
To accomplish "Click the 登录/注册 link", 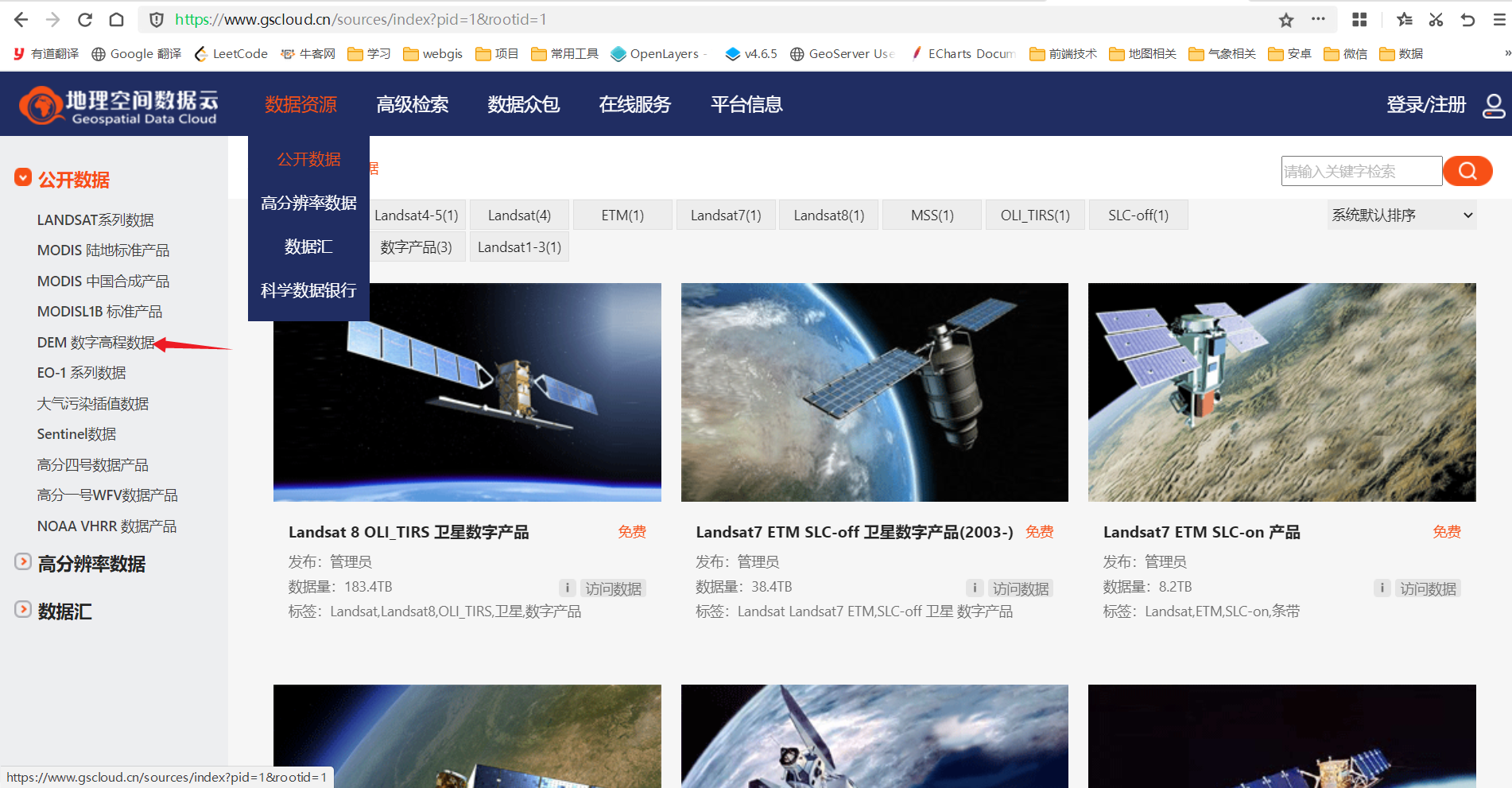I will point(1425,104).
